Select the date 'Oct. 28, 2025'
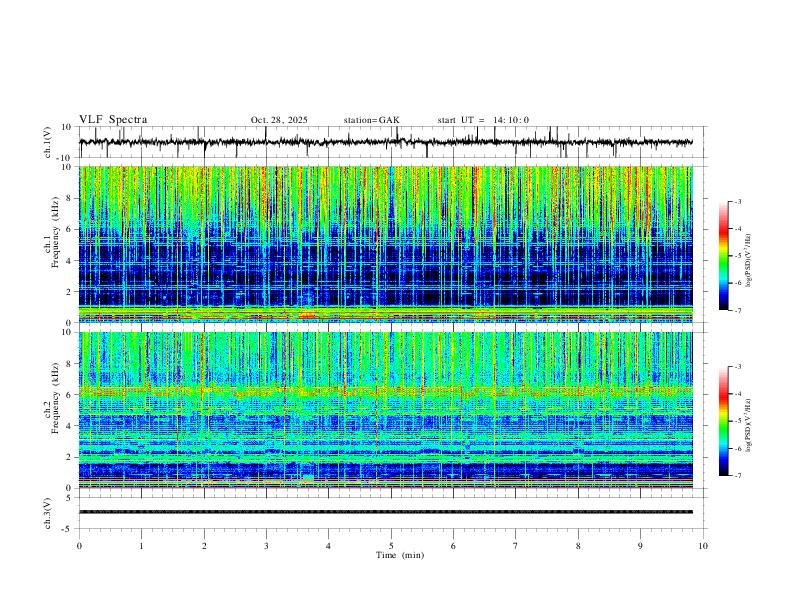Screen dimensions: 792x612 [x=279, y=120]
